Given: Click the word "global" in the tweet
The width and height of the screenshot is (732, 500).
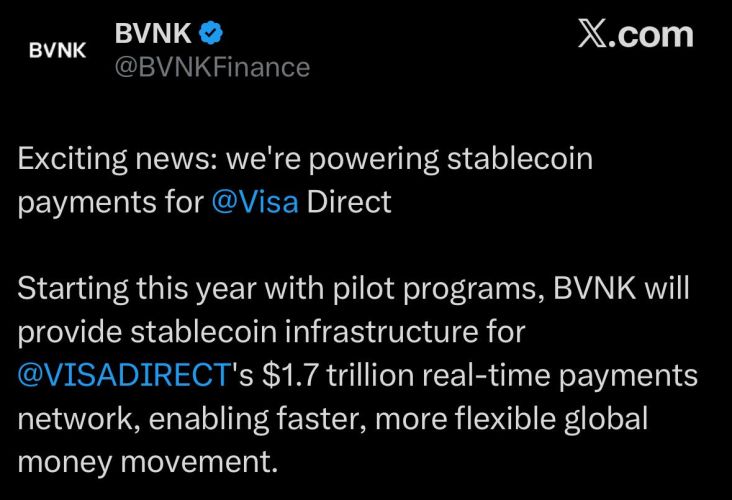Looking at the screenshot, I should click(603, 418).
